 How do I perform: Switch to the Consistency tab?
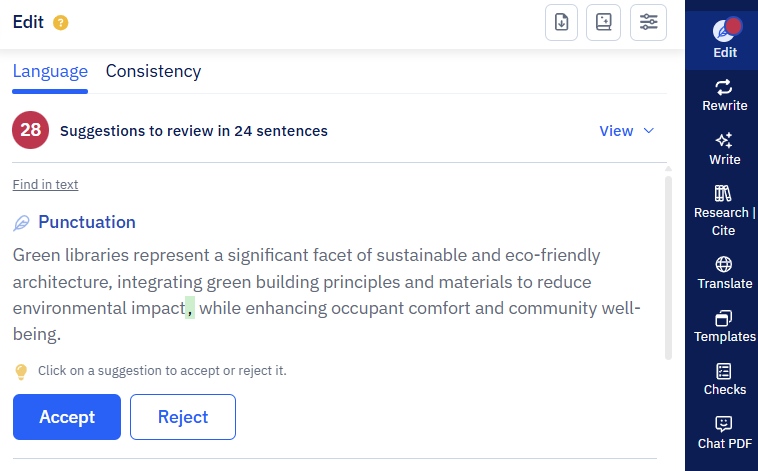pyautogui.click(x=153, y=71)
